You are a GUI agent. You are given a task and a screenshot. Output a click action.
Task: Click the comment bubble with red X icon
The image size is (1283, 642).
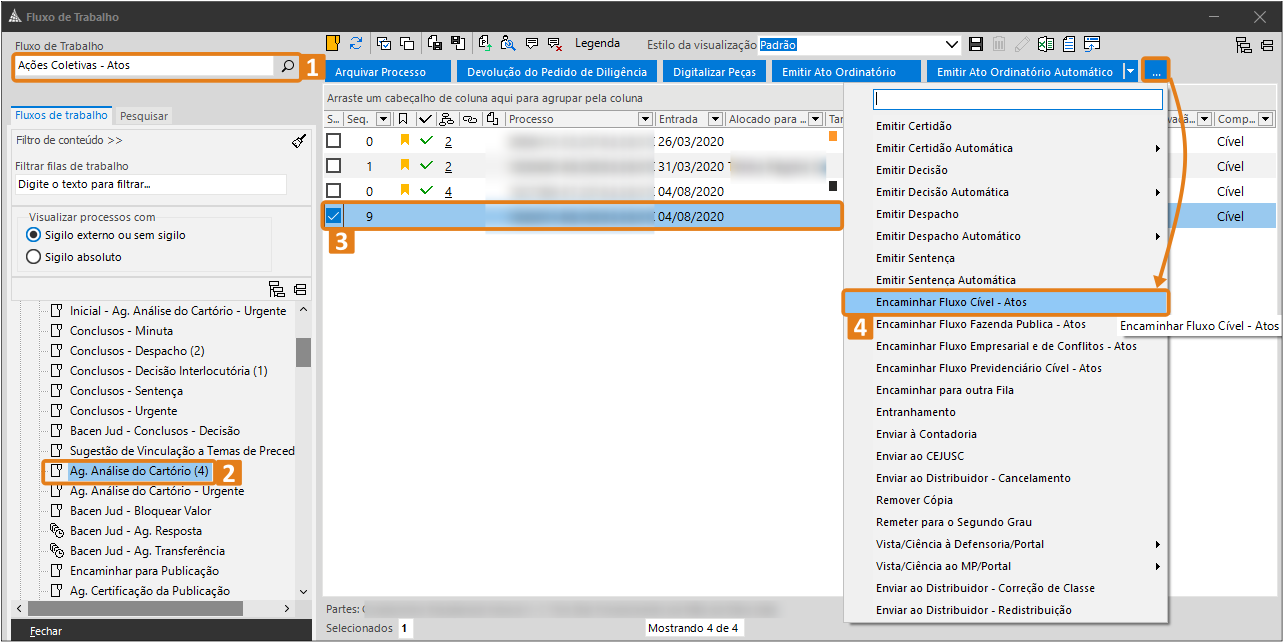(556, 43)
